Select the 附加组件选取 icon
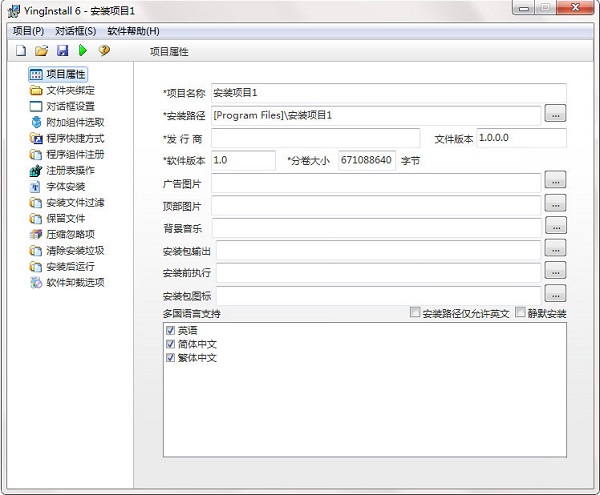The image size is (600, 495). 36,122
